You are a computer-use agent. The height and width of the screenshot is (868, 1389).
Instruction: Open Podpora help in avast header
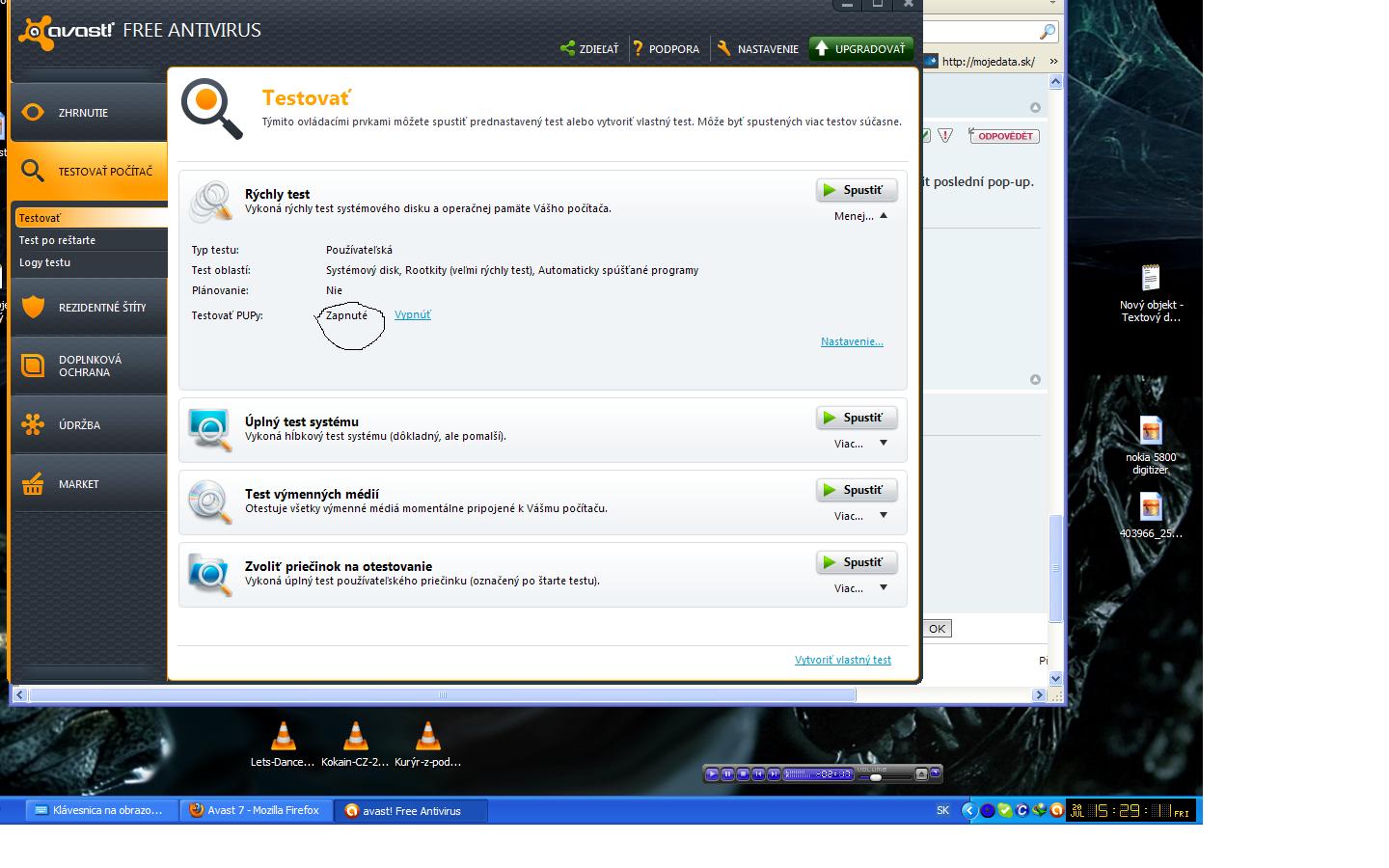667,48
